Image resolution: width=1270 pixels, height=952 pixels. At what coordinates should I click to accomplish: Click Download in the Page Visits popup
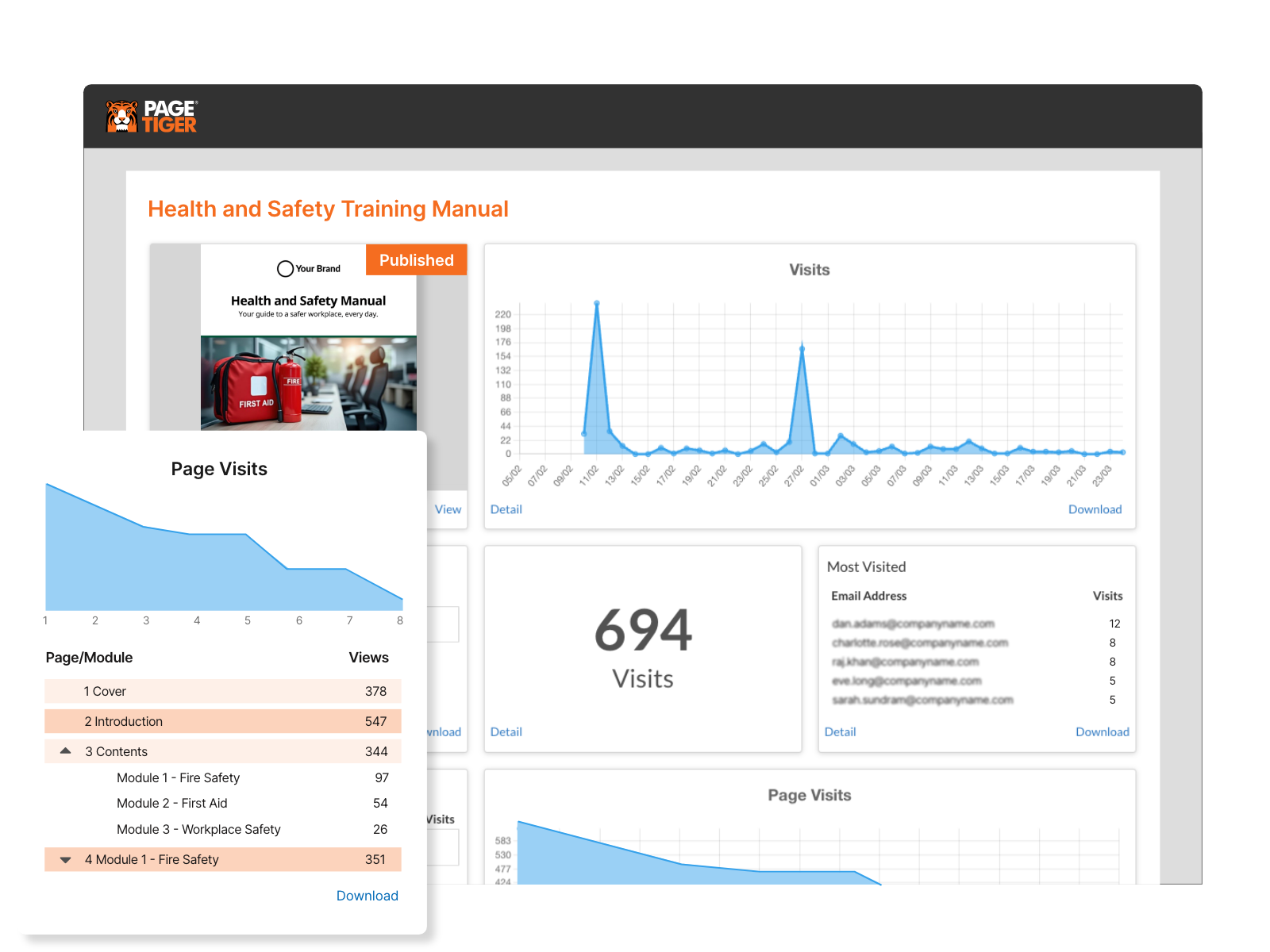click(x=367, y=895)
